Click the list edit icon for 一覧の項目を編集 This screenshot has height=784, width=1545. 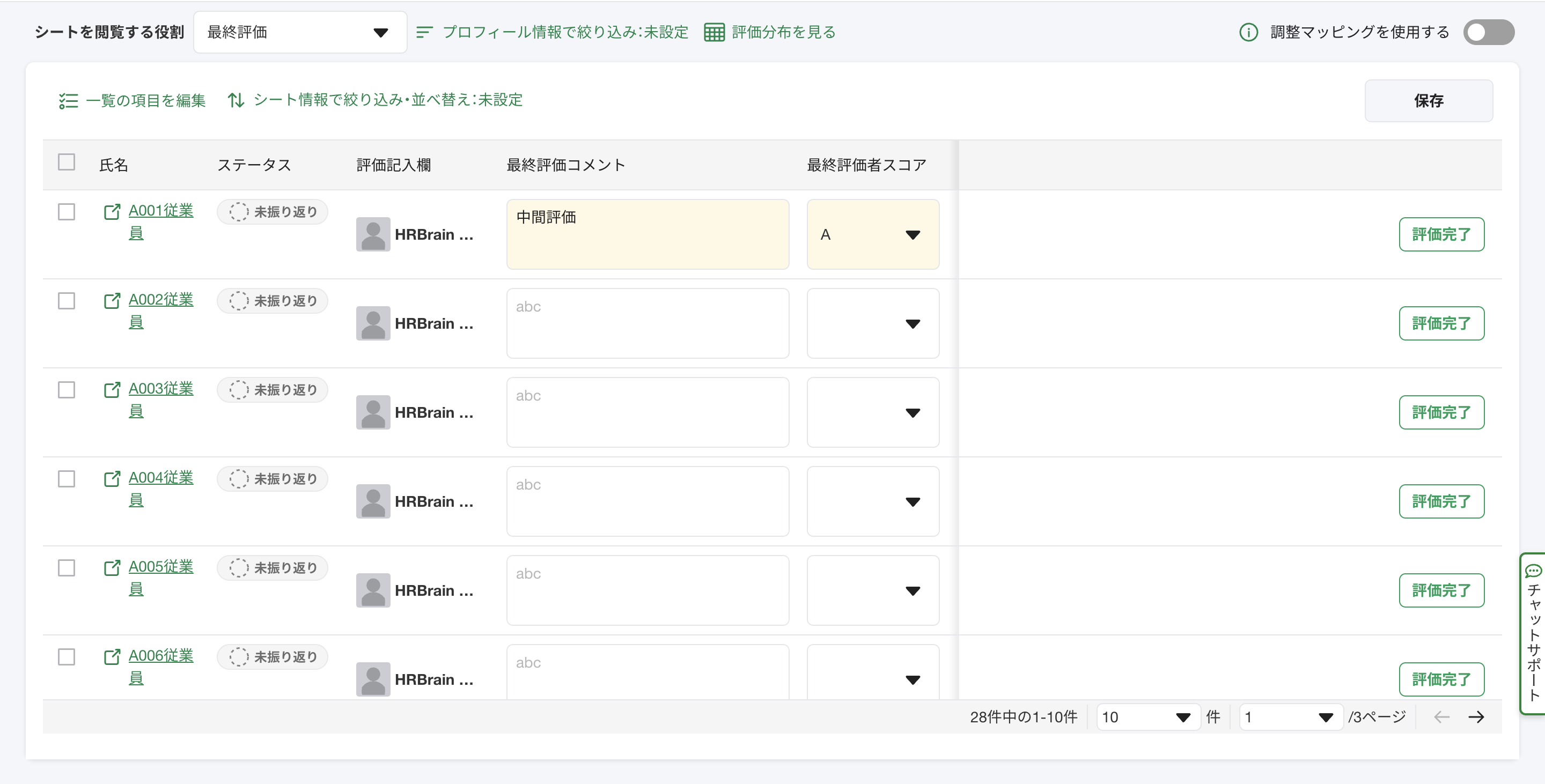coord(68,101)
